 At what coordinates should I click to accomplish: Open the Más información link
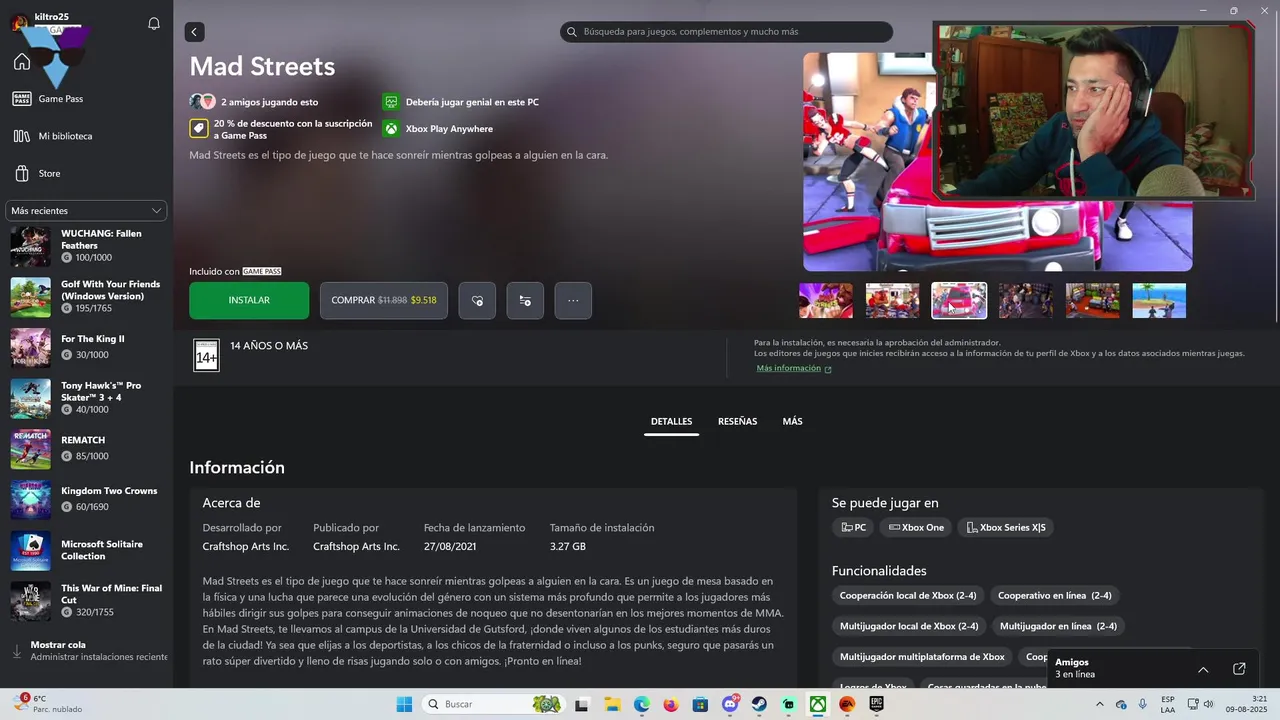[x=794, y=368]
